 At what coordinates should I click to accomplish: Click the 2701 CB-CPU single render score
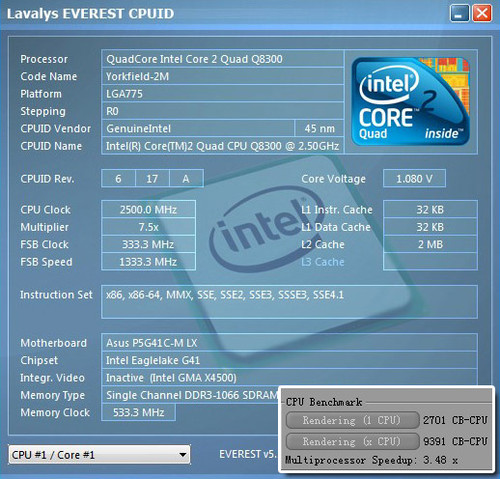(455, 420)
